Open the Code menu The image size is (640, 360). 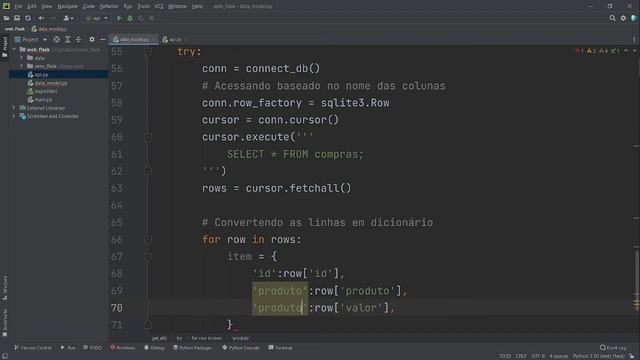point(89,6)
